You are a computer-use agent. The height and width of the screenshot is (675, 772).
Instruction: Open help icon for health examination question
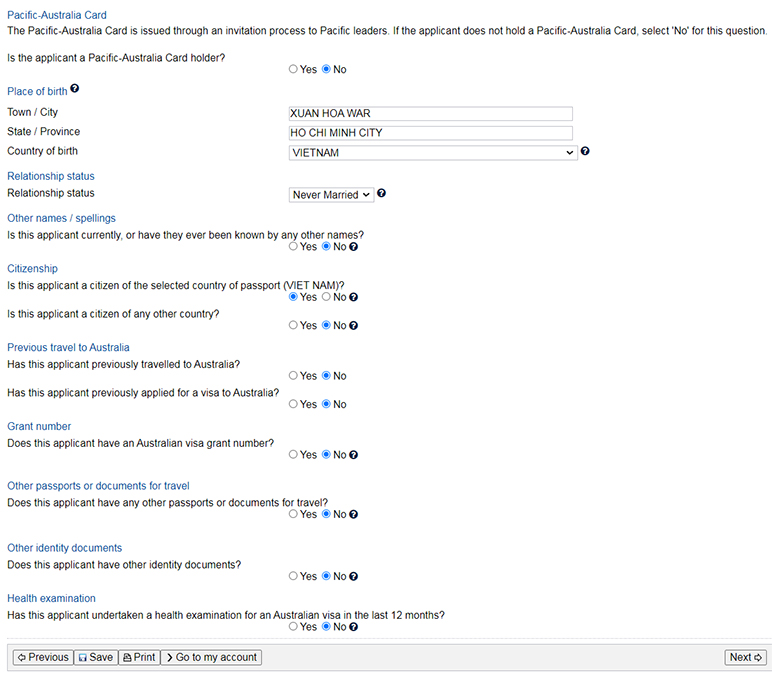(x=354, y=627)
